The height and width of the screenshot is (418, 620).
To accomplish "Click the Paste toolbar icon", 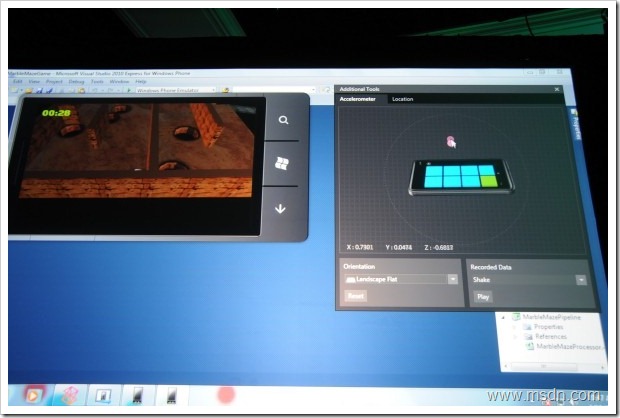I will (x=81, y=90).
